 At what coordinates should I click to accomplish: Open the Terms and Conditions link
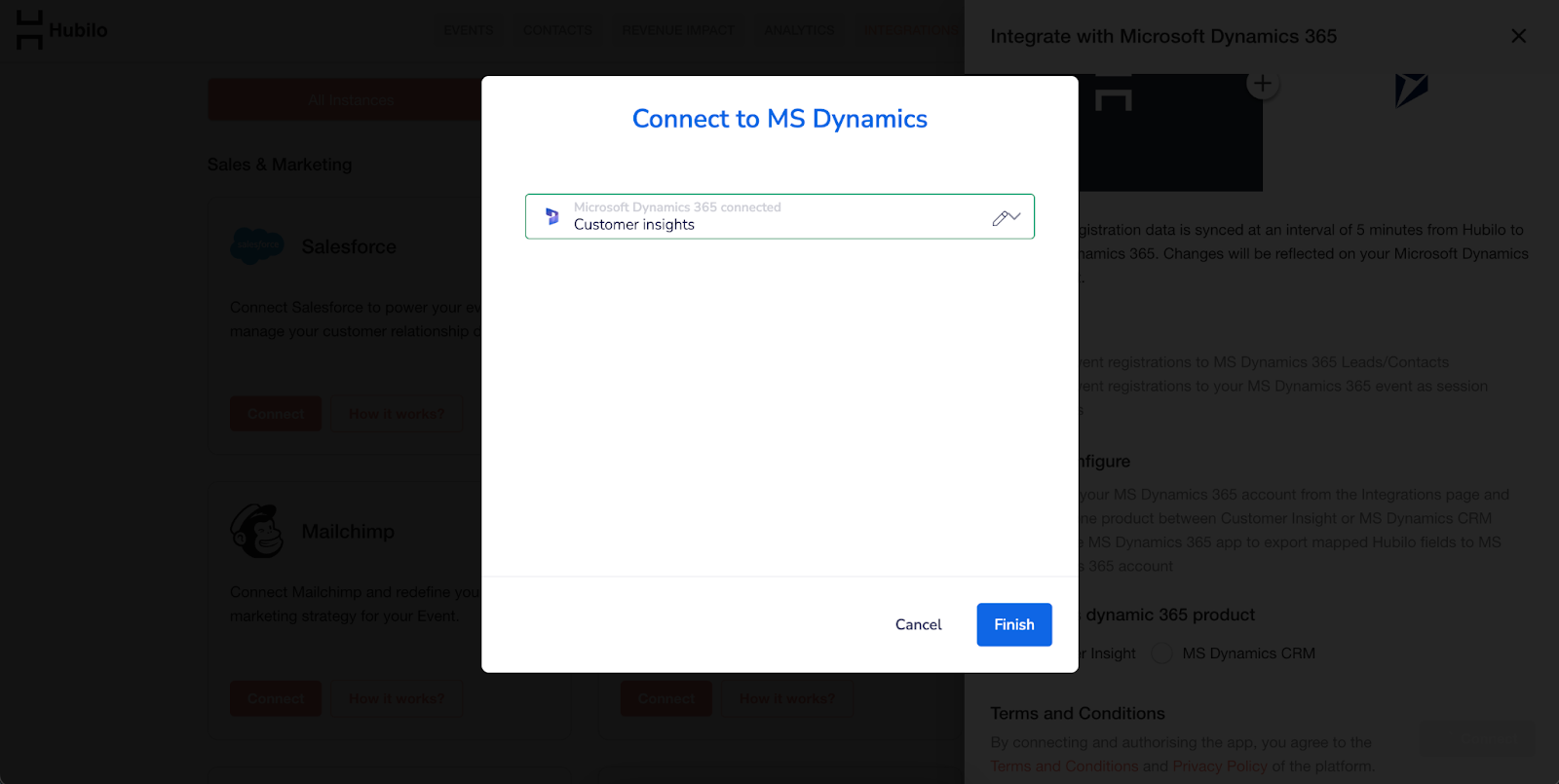tap(1064, 766)
